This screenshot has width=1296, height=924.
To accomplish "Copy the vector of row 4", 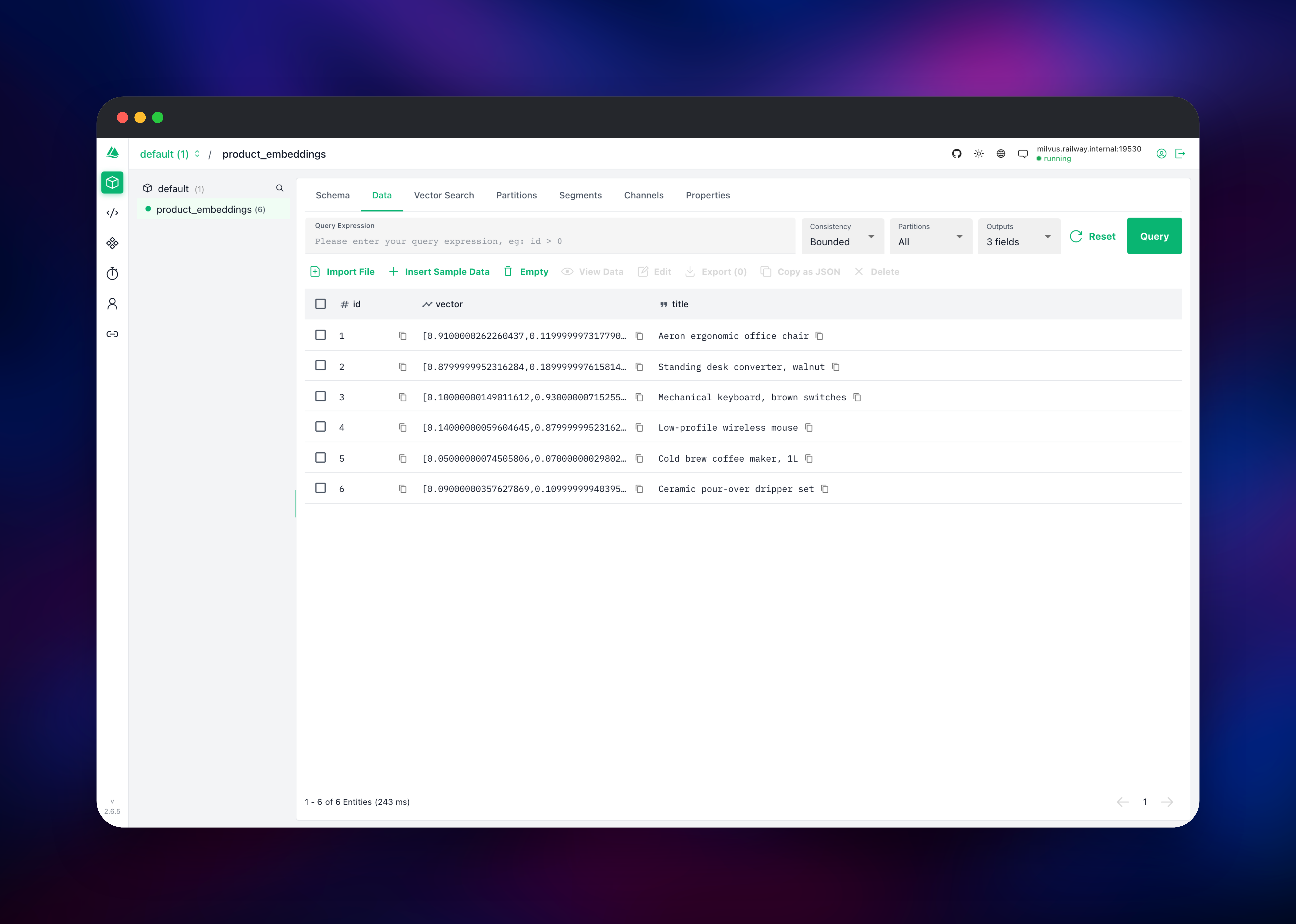I will tap(639, 427).
